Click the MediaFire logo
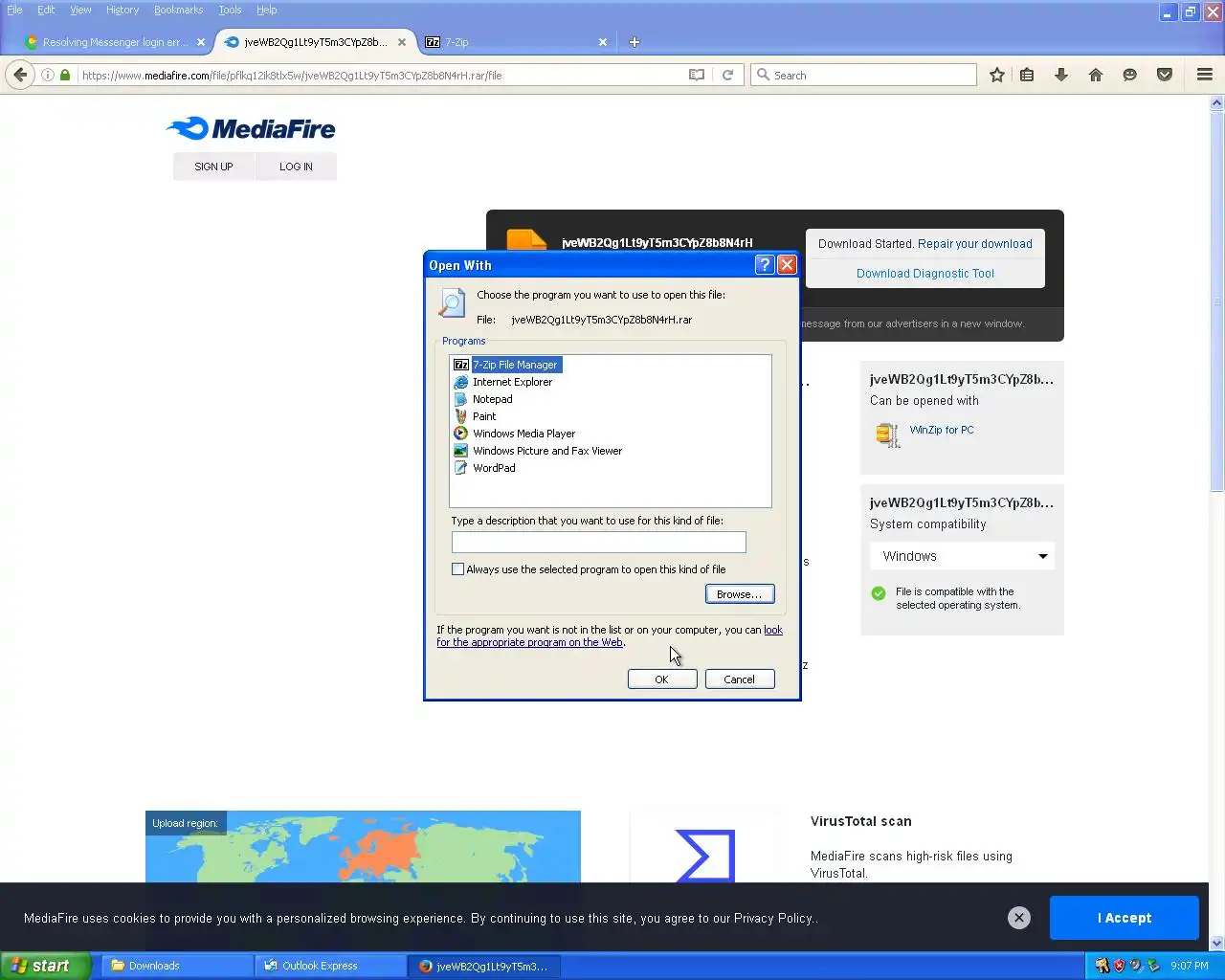1225x980 pixels. 251,129
